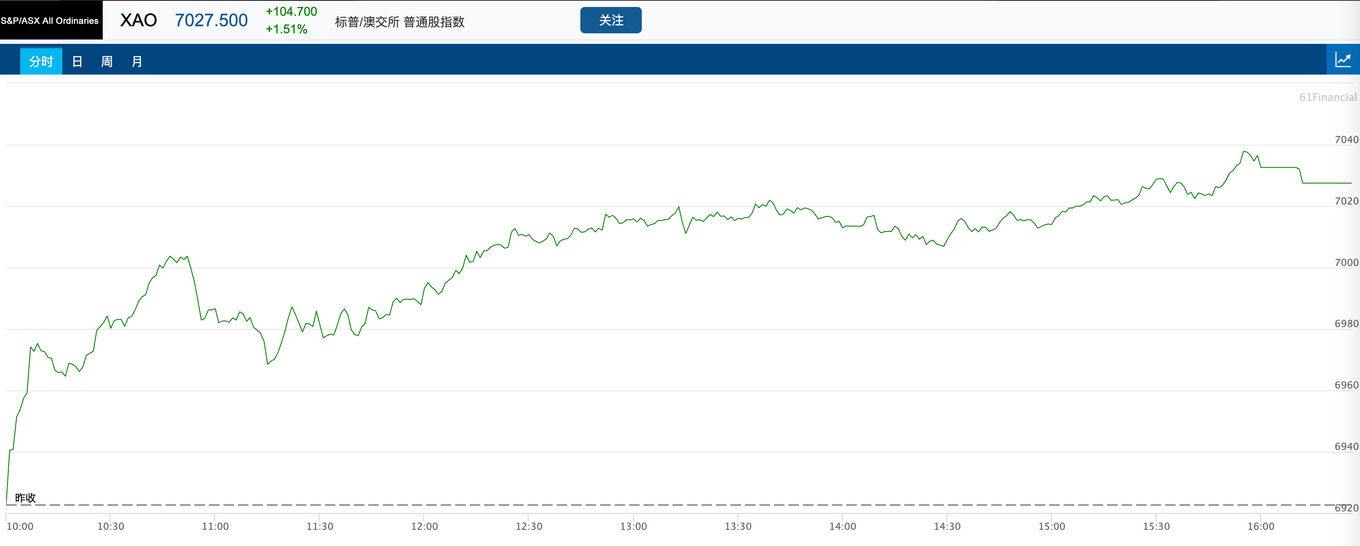Click the 6920 price axis label
Image resolution: width=1360 pixels, height=546 pixels.
1347,508
